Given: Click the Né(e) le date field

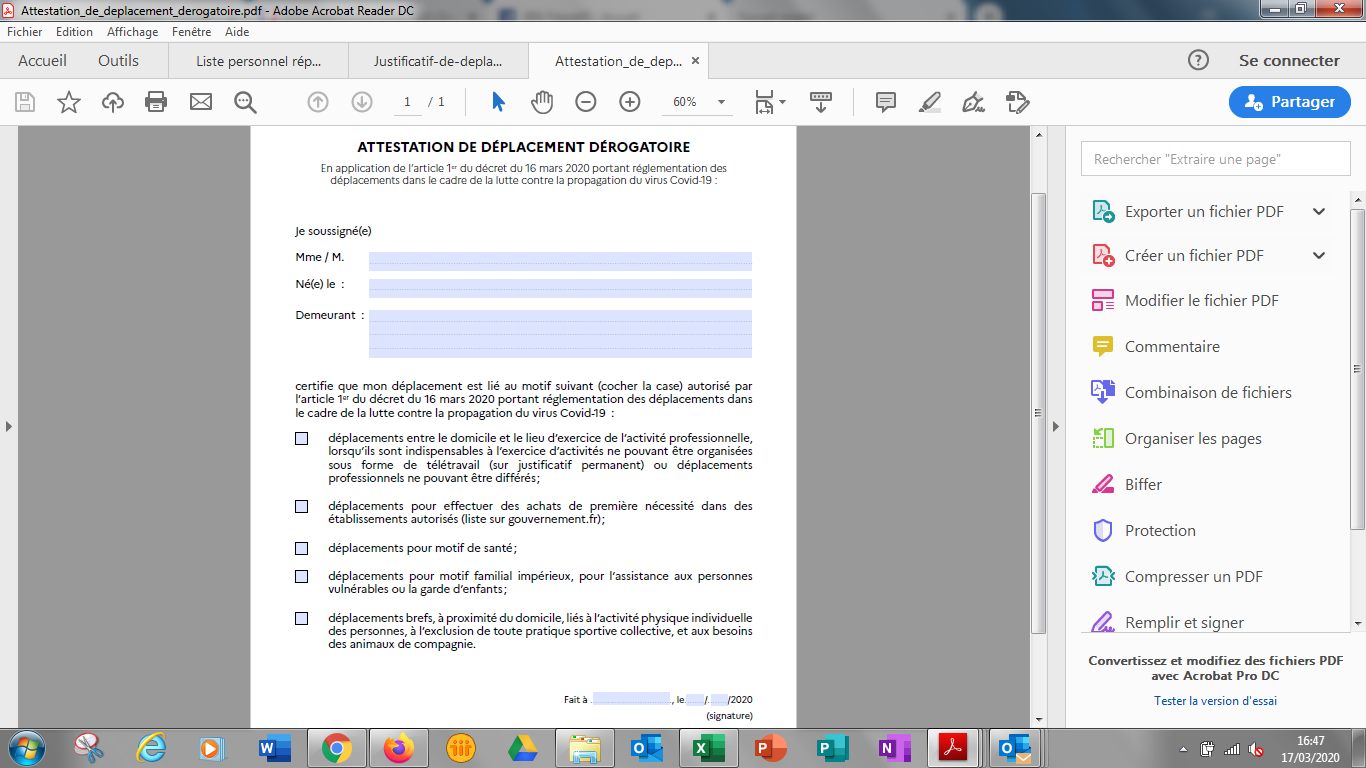Looking at the screenshot, I should [560, 288].
